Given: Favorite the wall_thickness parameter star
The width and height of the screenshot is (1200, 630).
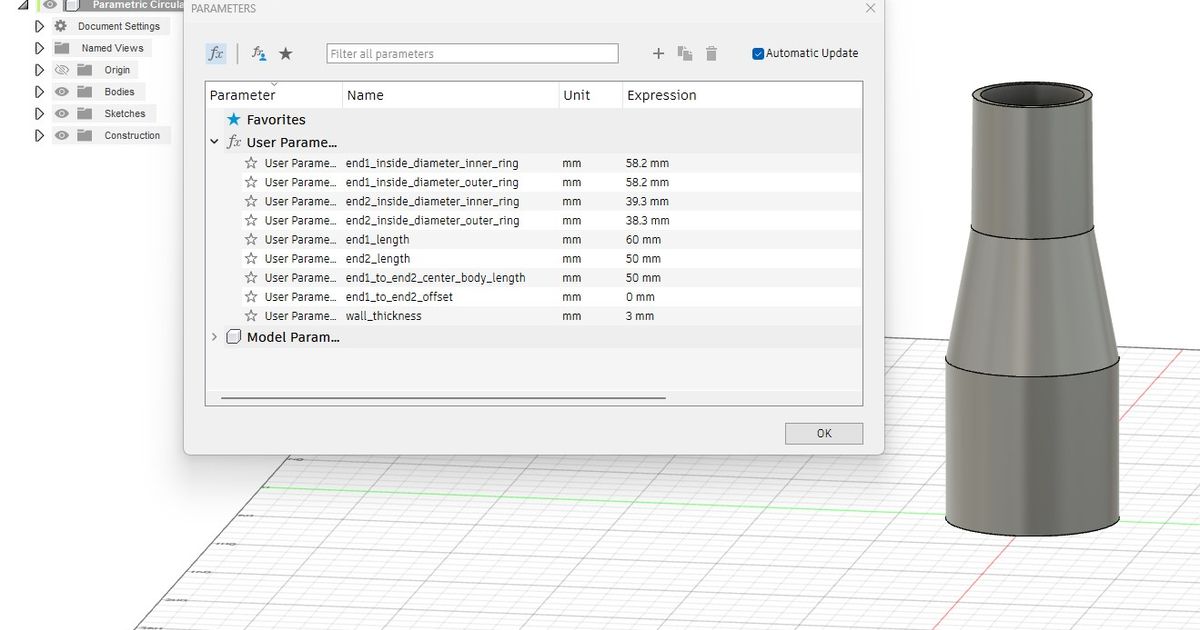Looking at the screenshot, I should click(x=251, y=316).
